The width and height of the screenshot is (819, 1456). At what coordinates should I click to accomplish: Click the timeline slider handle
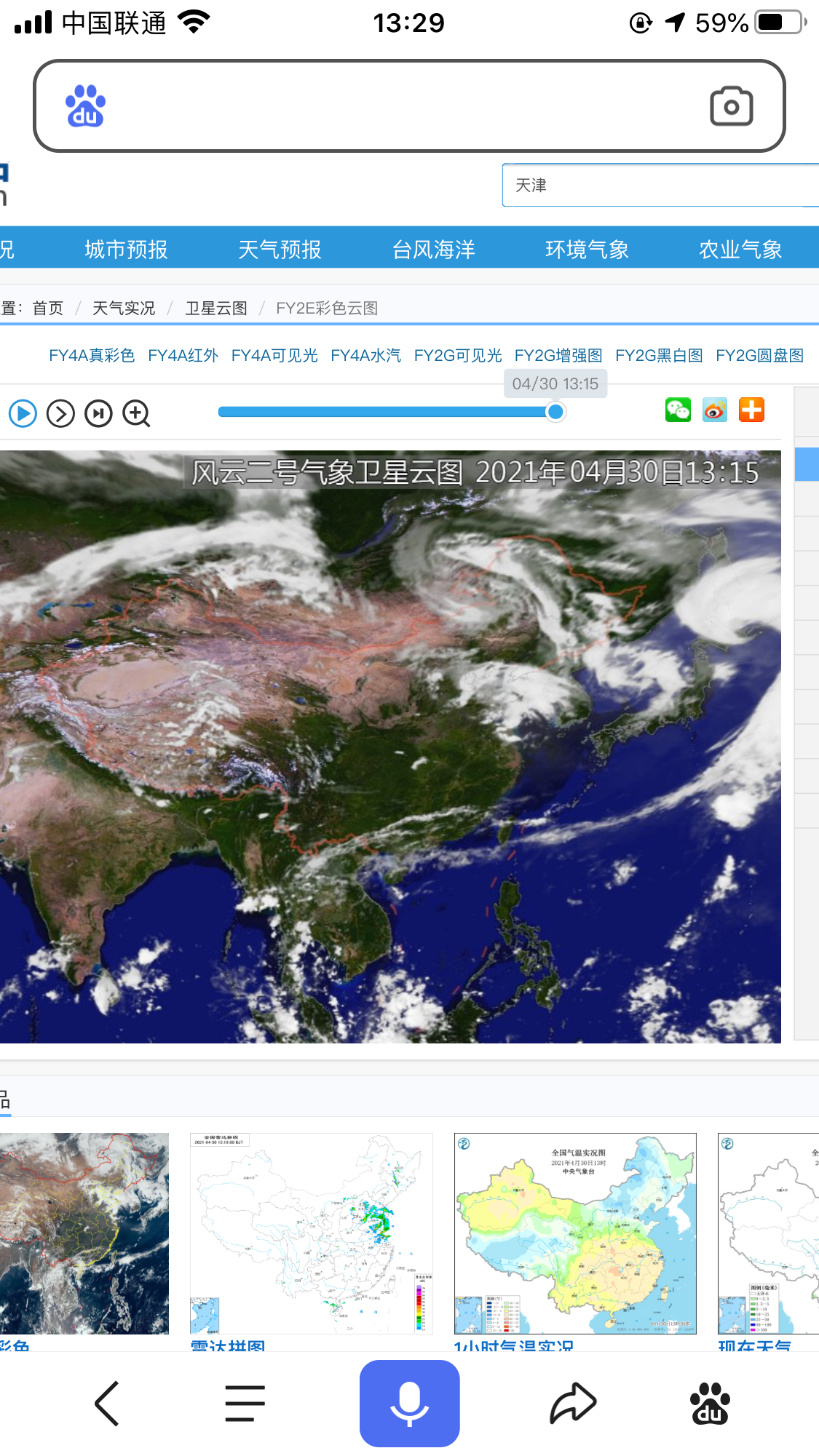click(x=555, y=413)
